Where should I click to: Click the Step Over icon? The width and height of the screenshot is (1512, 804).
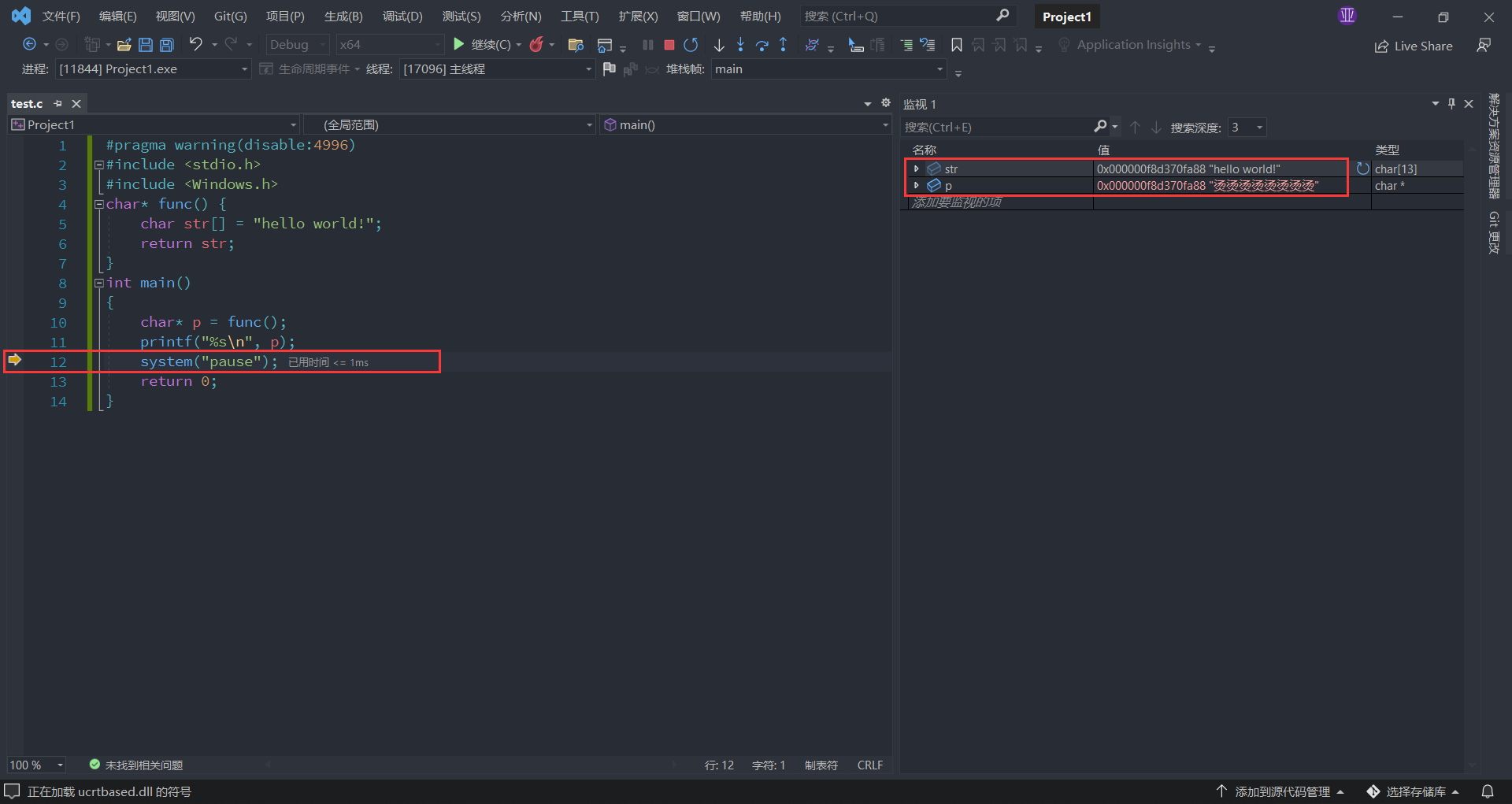coord(762,45)
